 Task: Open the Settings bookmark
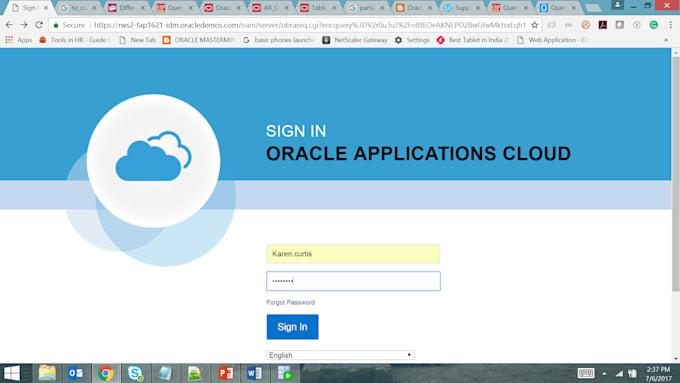[412, 40]
